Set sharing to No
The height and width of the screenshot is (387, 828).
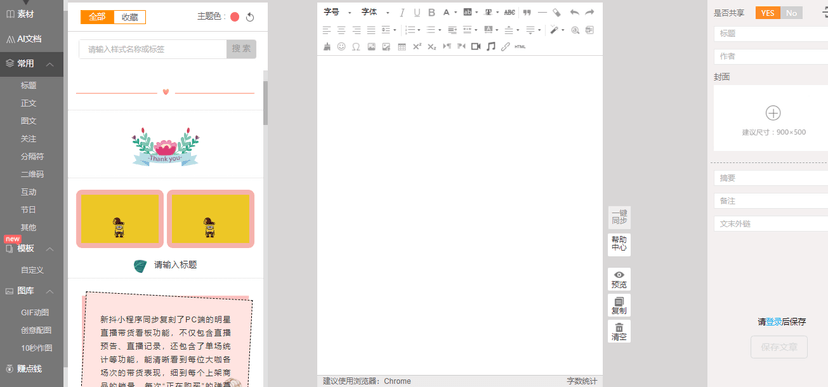click(x=791, y=13)
